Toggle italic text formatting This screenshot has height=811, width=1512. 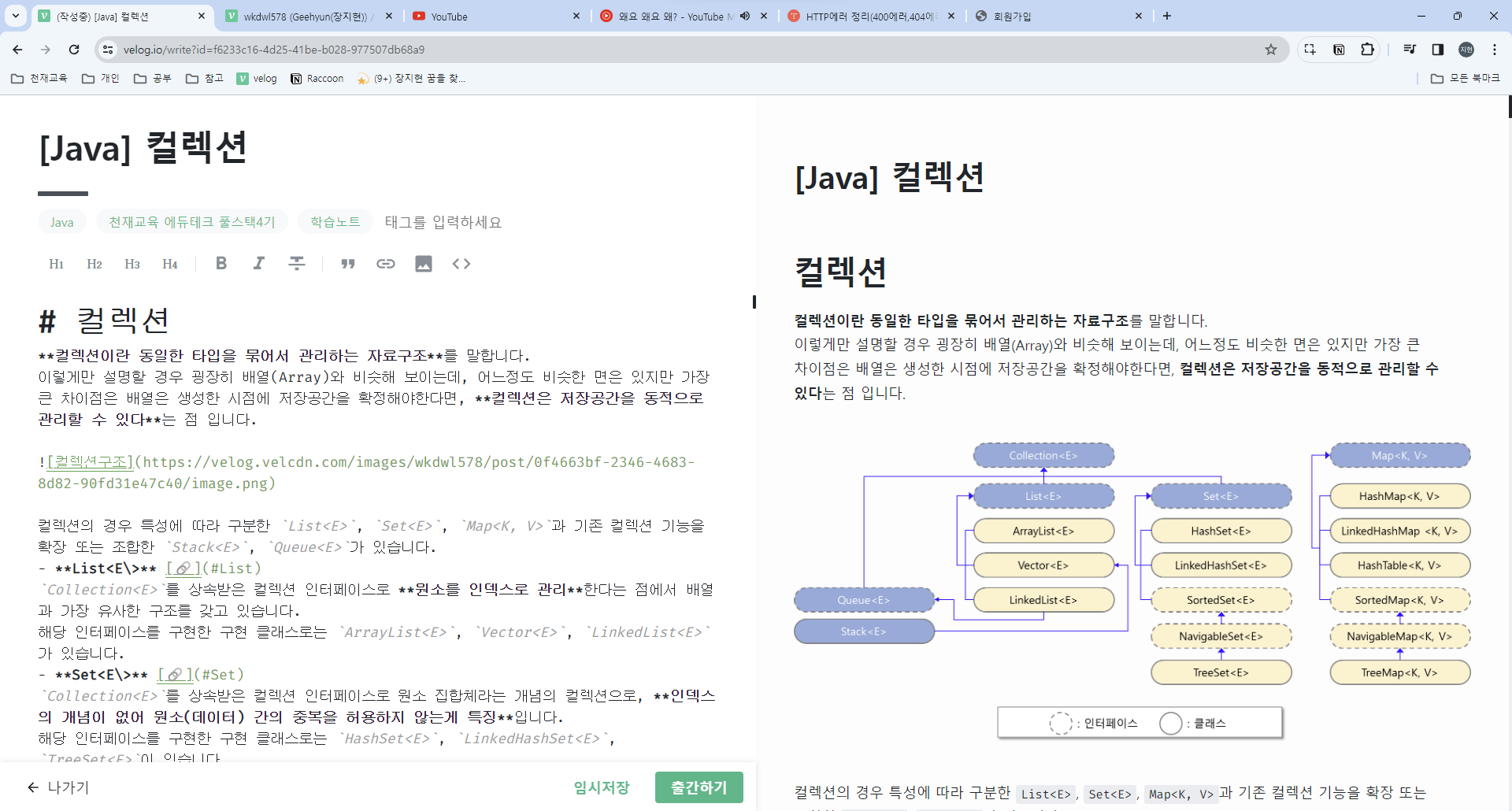point(259,264)
